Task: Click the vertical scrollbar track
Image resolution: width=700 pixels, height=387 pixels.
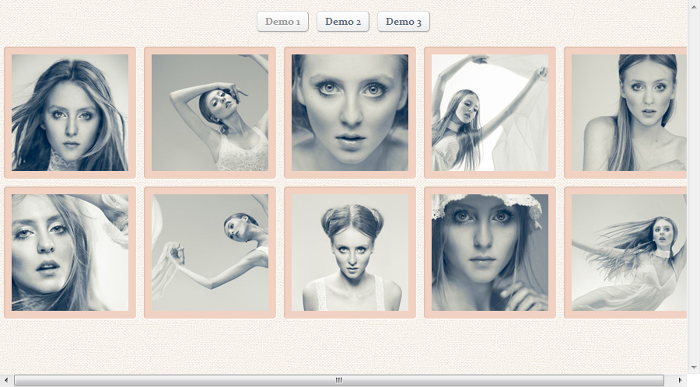Action: click(694, 187)
